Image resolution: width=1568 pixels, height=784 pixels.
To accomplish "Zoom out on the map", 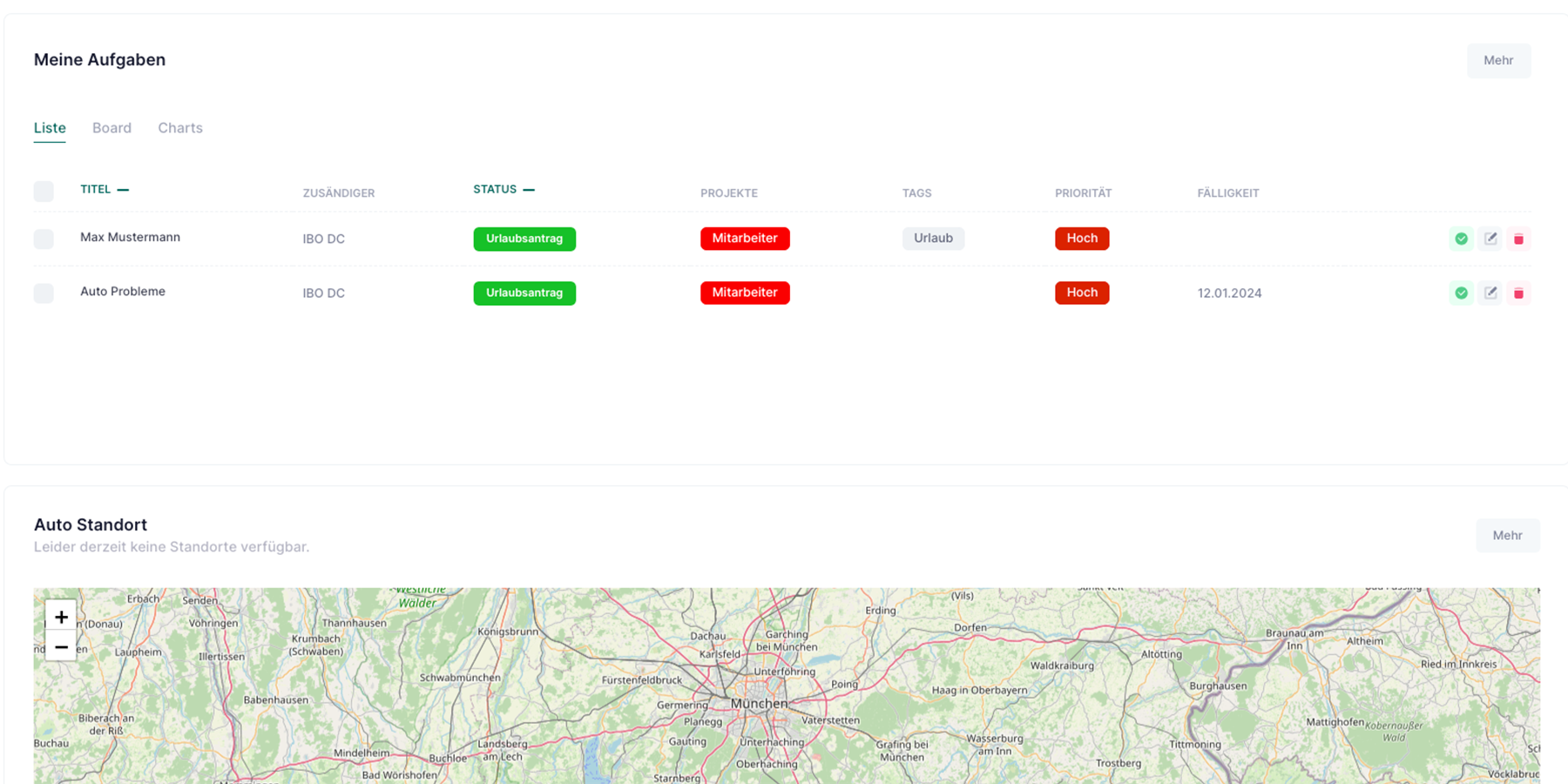I will [61, 646].
